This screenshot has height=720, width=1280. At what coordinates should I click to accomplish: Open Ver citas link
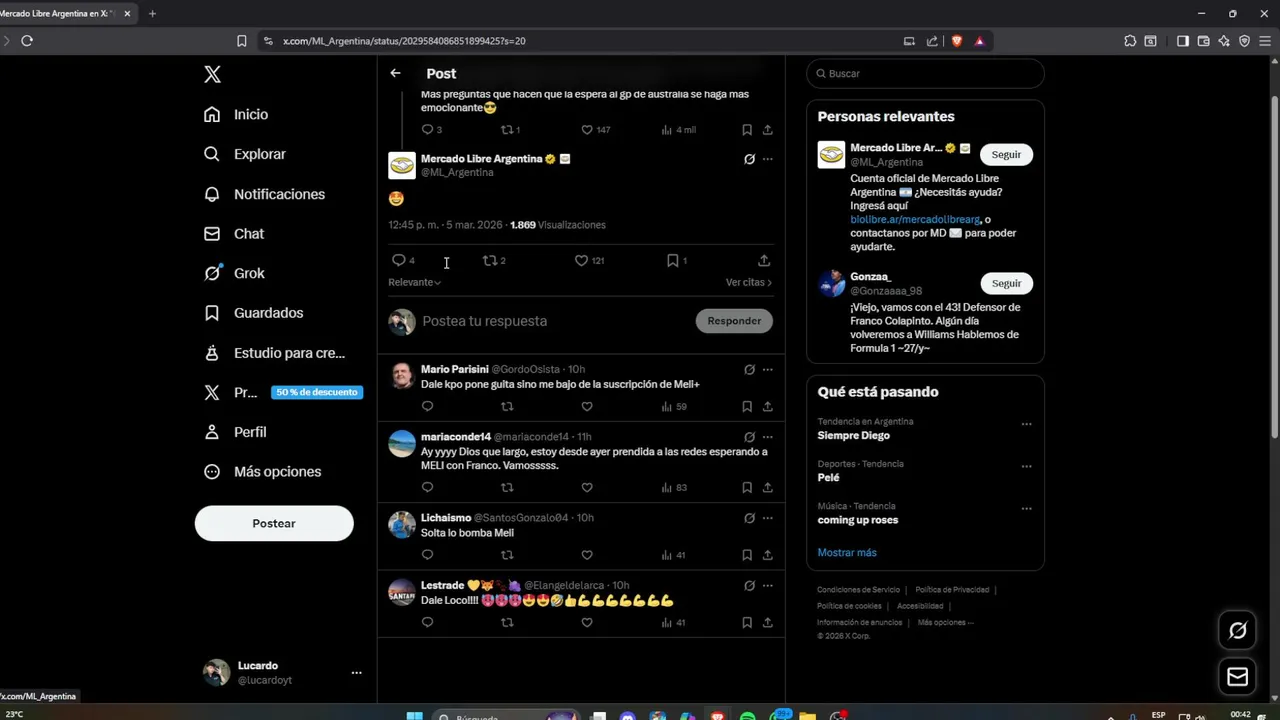tap(748, 282)
